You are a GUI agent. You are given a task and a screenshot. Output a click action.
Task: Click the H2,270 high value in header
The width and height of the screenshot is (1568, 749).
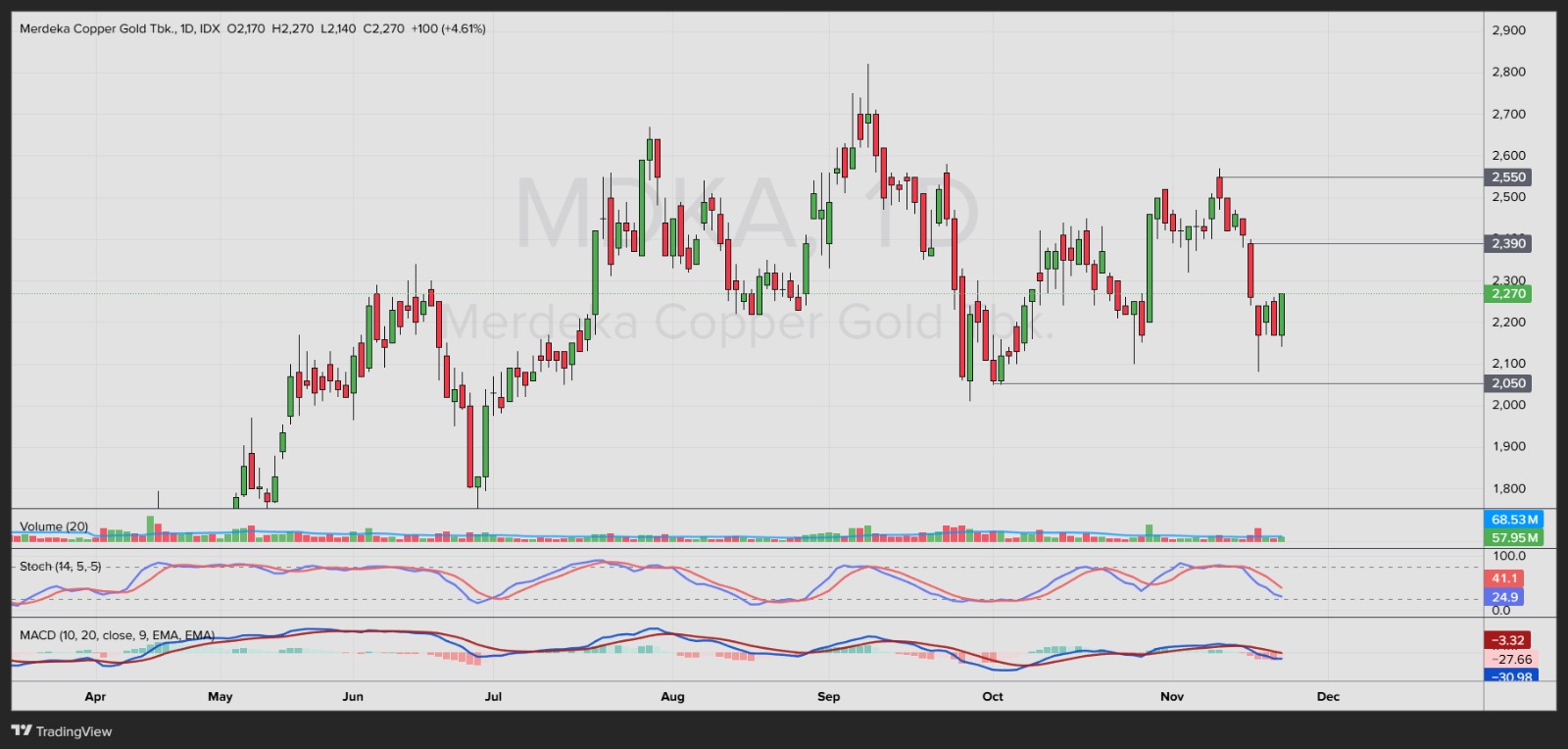[293, 28]
